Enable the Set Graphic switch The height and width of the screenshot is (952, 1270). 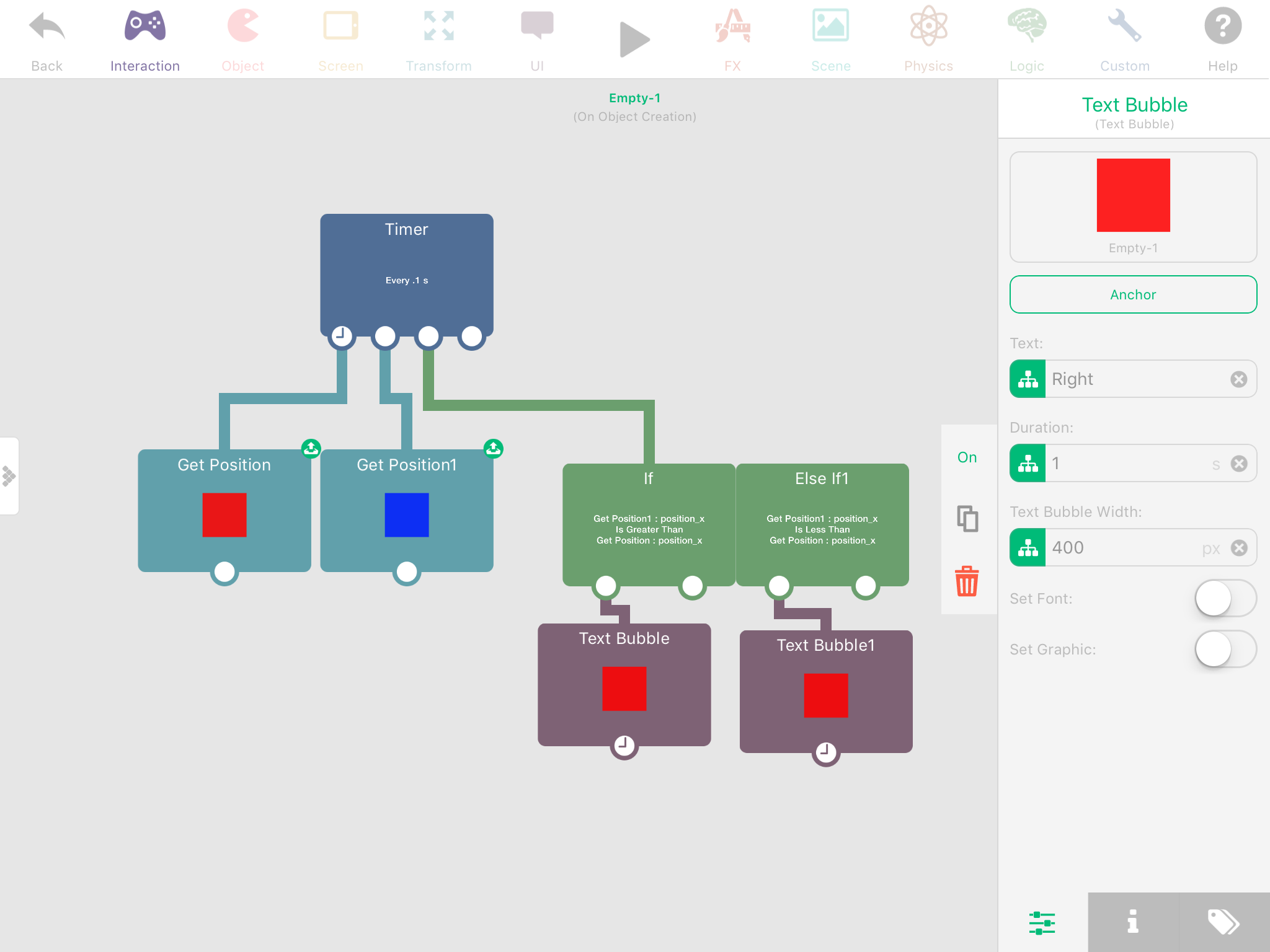(1225, 649)
